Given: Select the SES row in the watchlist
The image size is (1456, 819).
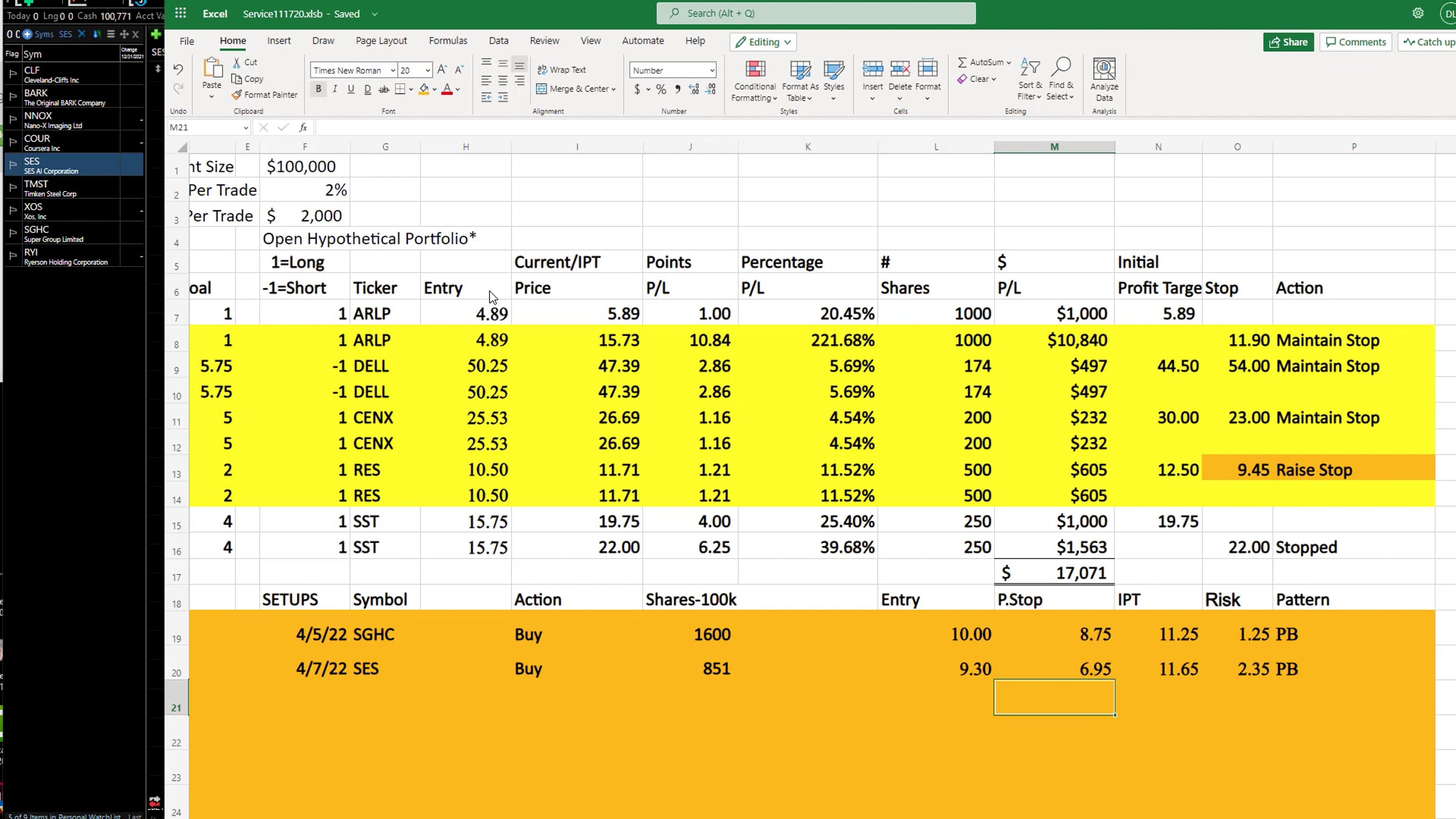Looking at the screenshot, I should (x=74, y=165).
